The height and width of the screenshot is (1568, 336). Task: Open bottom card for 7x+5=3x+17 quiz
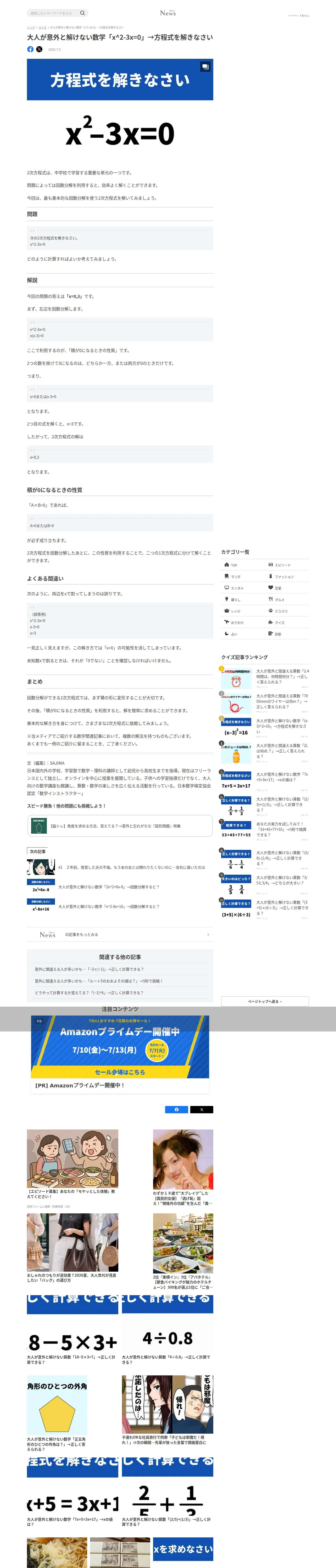click(72, 1492)
